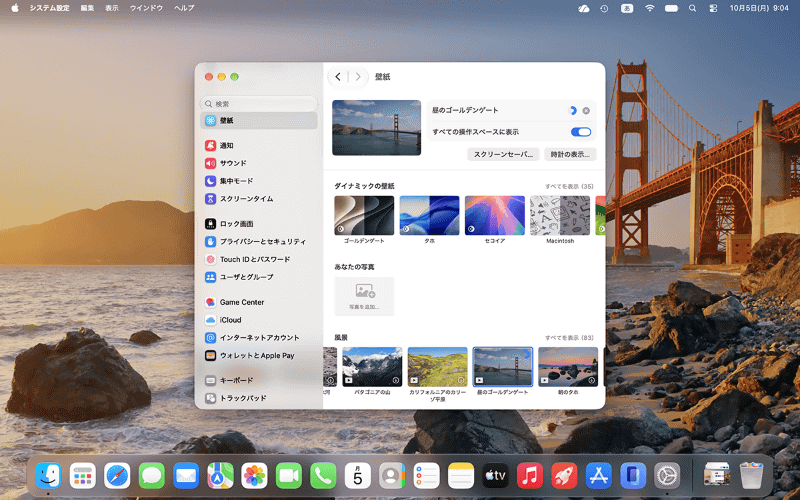The width and height of the screenshot is (800, 500).
Task: Select 壁紙 in the settings sidebar
Action: click(259, 120)
